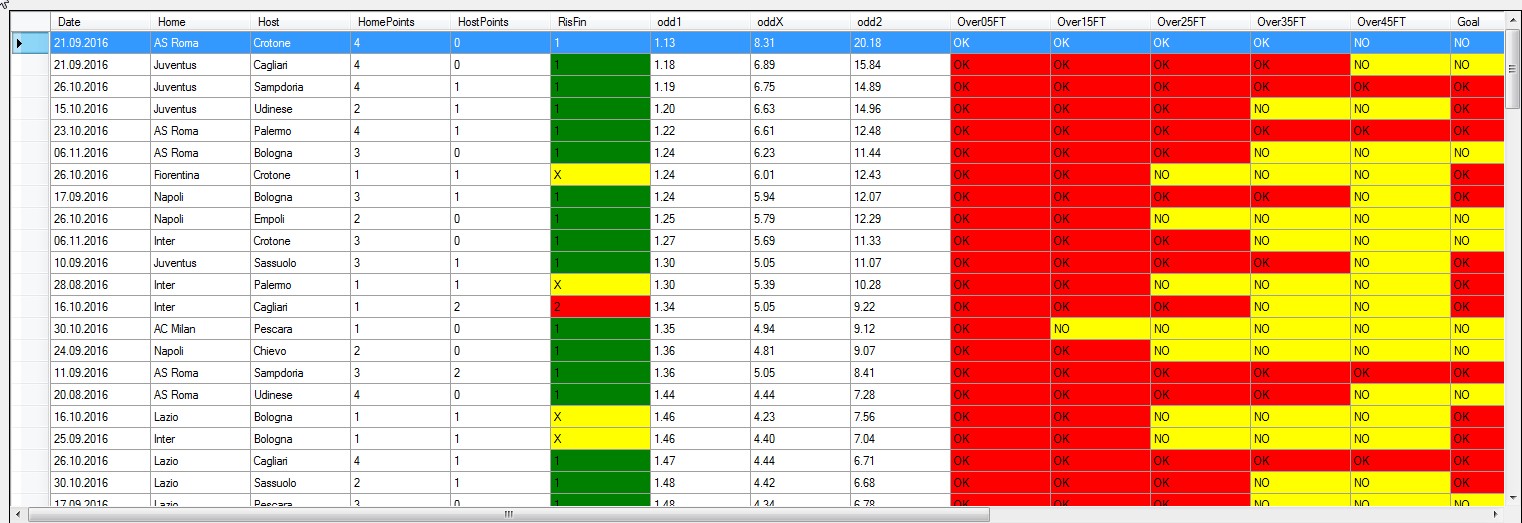Select the red RisFin cell showing 2
Screen dimensions: 1522x523
click(600, 307)
